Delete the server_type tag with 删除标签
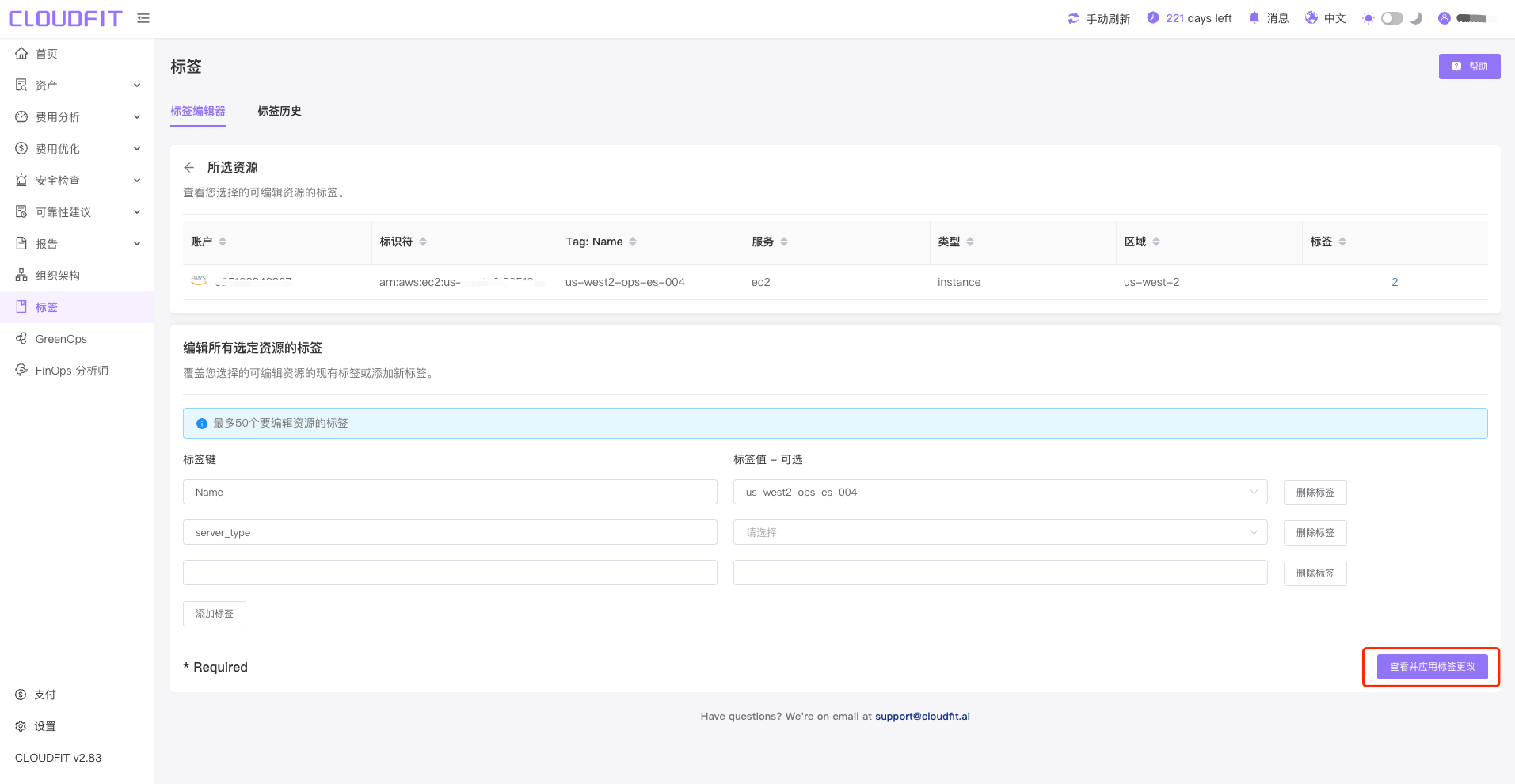This screenshot has height=784, width=1515. pos(1315,533)
